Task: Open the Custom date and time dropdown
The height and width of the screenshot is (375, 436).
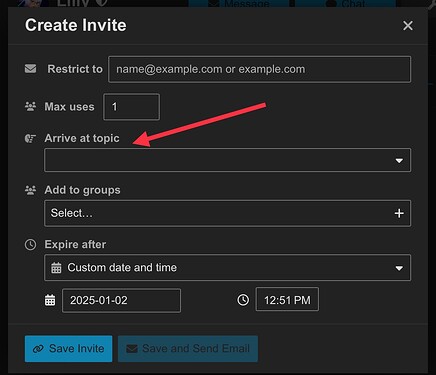Action: click(x=227, y=268)
